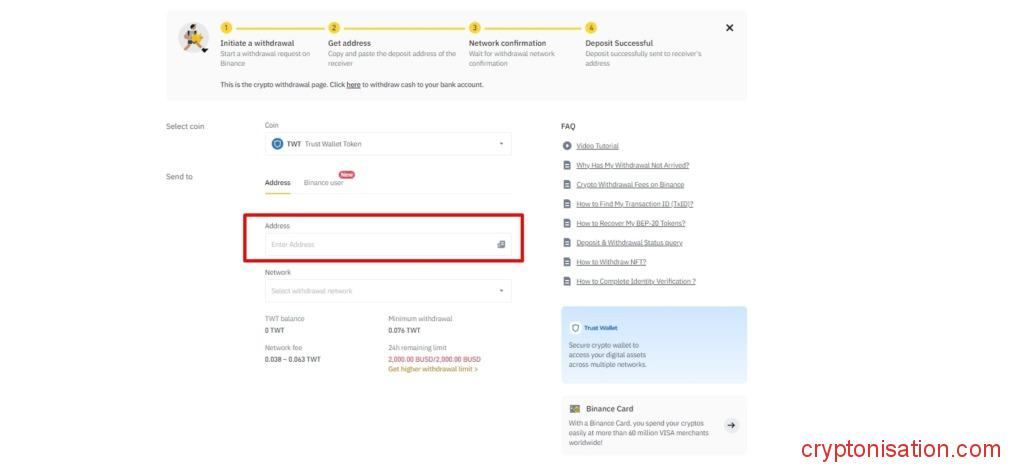Open Why Has My Withdrawal Not Arrived
This screenshot has width=1024, height=472.
click(x=632, y=165)
